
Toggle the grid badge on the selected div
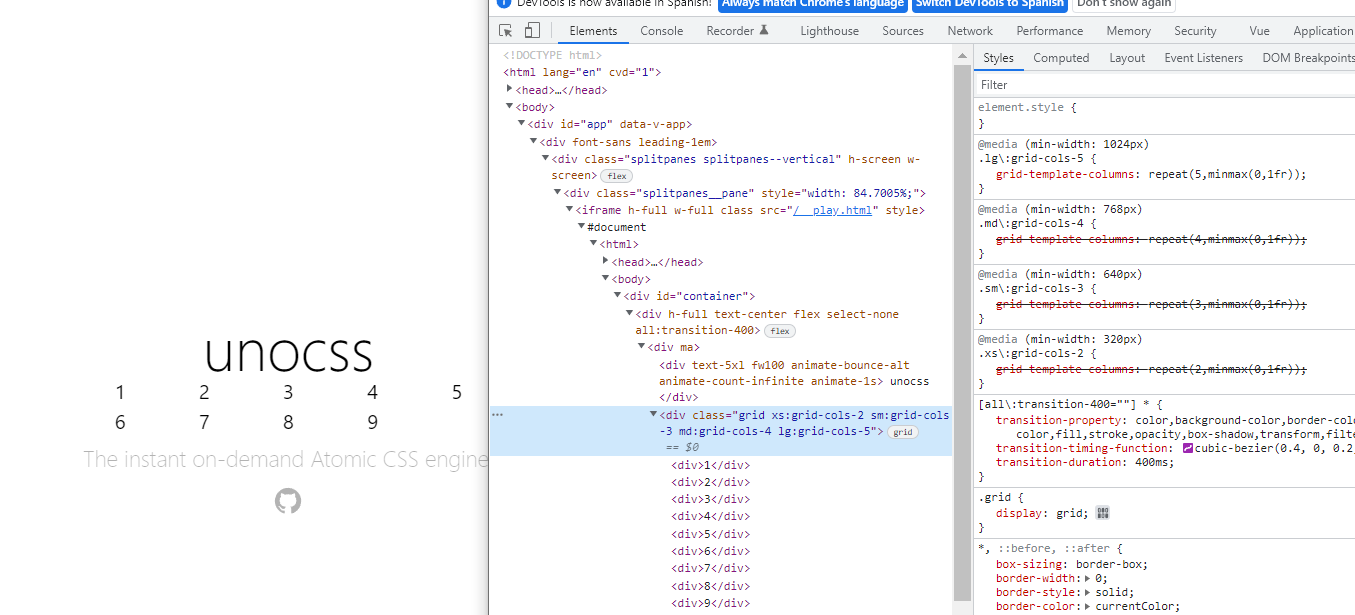click(902, 431)
